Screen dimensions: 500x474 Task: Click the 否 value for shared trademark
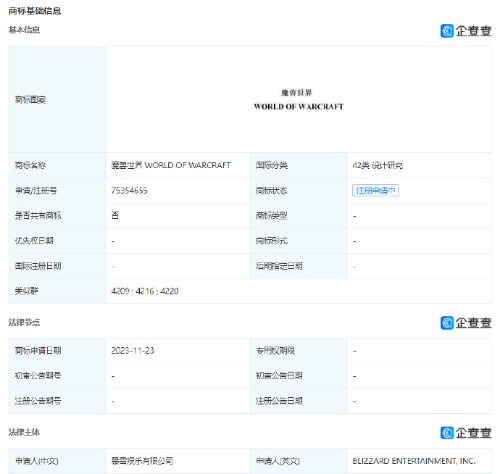tap(115, 216)
